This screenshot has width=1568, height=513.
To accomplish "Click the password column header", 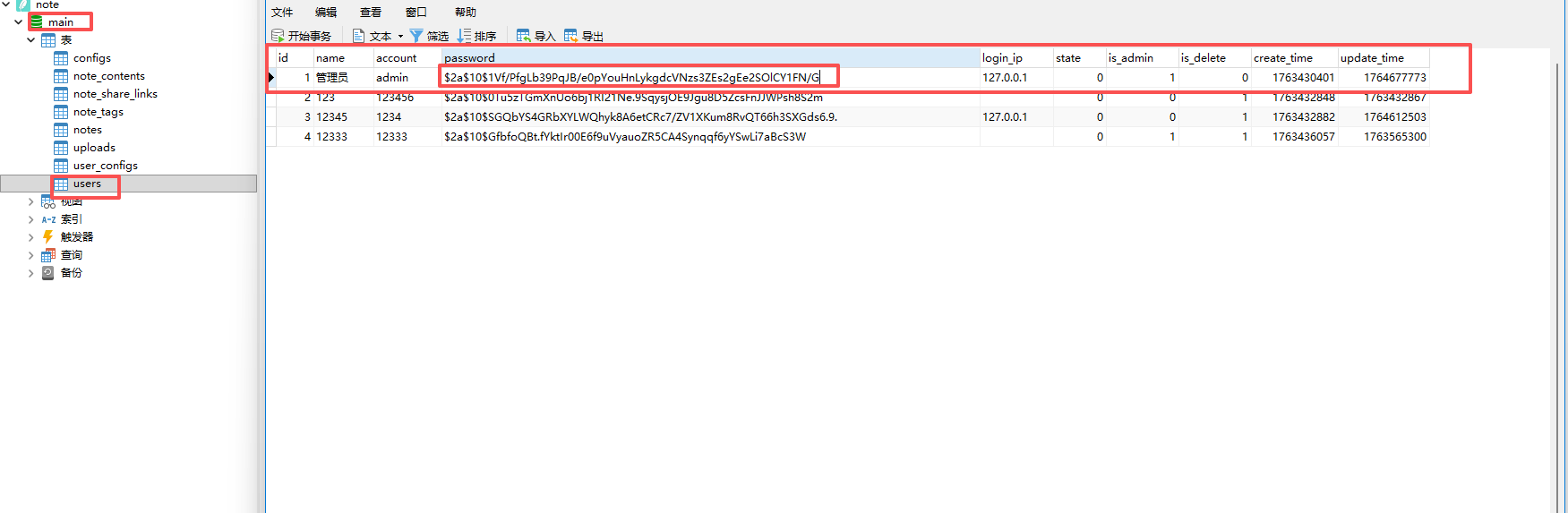I will (x=711, y=58).
